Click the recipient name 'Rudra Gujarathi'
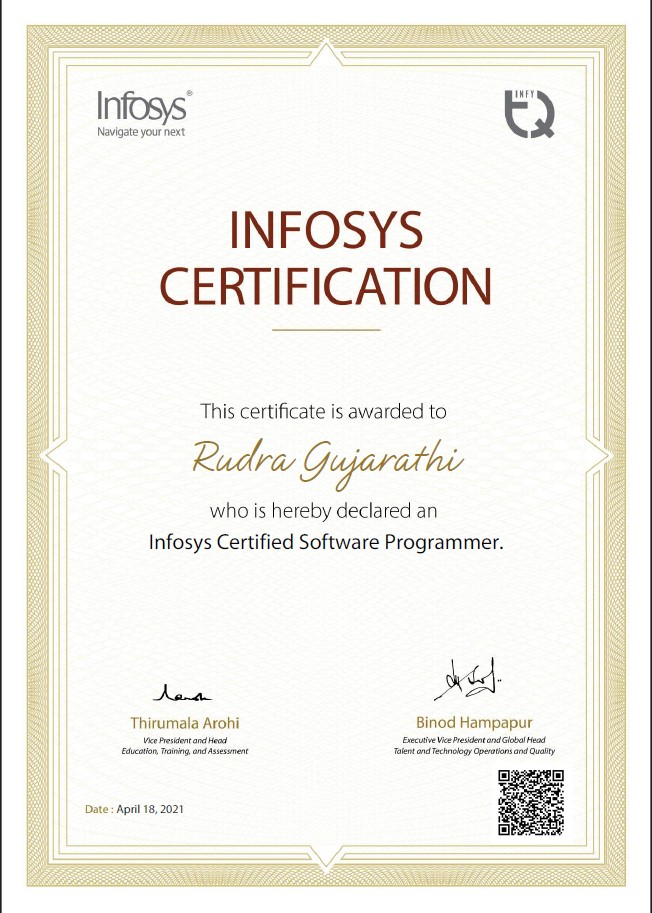Image resolution: width=652 pixels, height=913 pixels. 328,463
